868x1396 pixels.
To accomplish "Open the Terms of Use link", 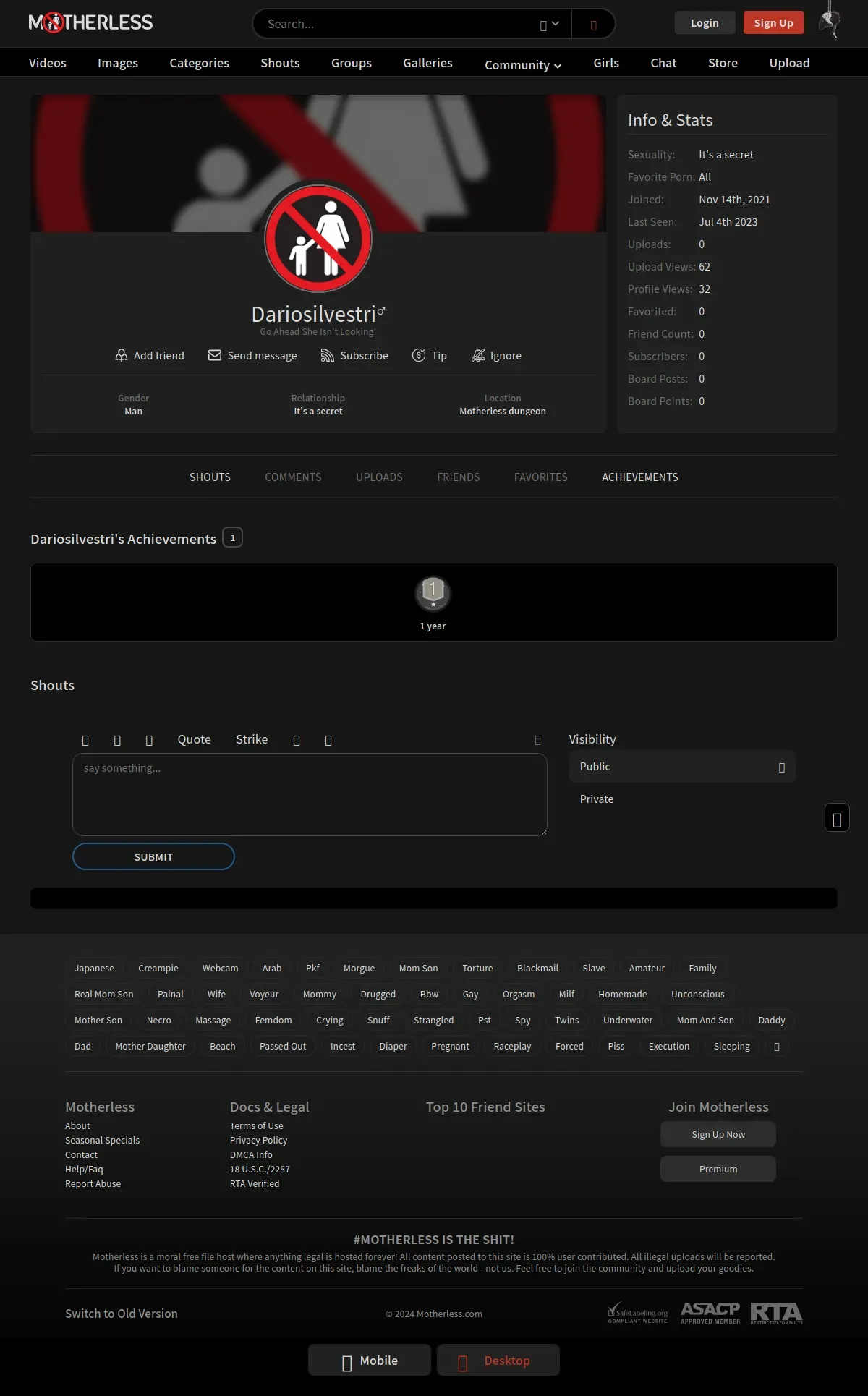I will point(257,1126).
